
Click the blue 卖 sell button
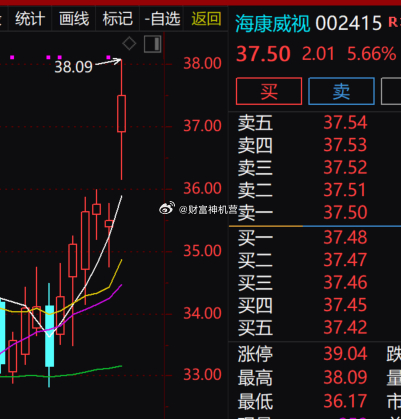coord(341,91)
